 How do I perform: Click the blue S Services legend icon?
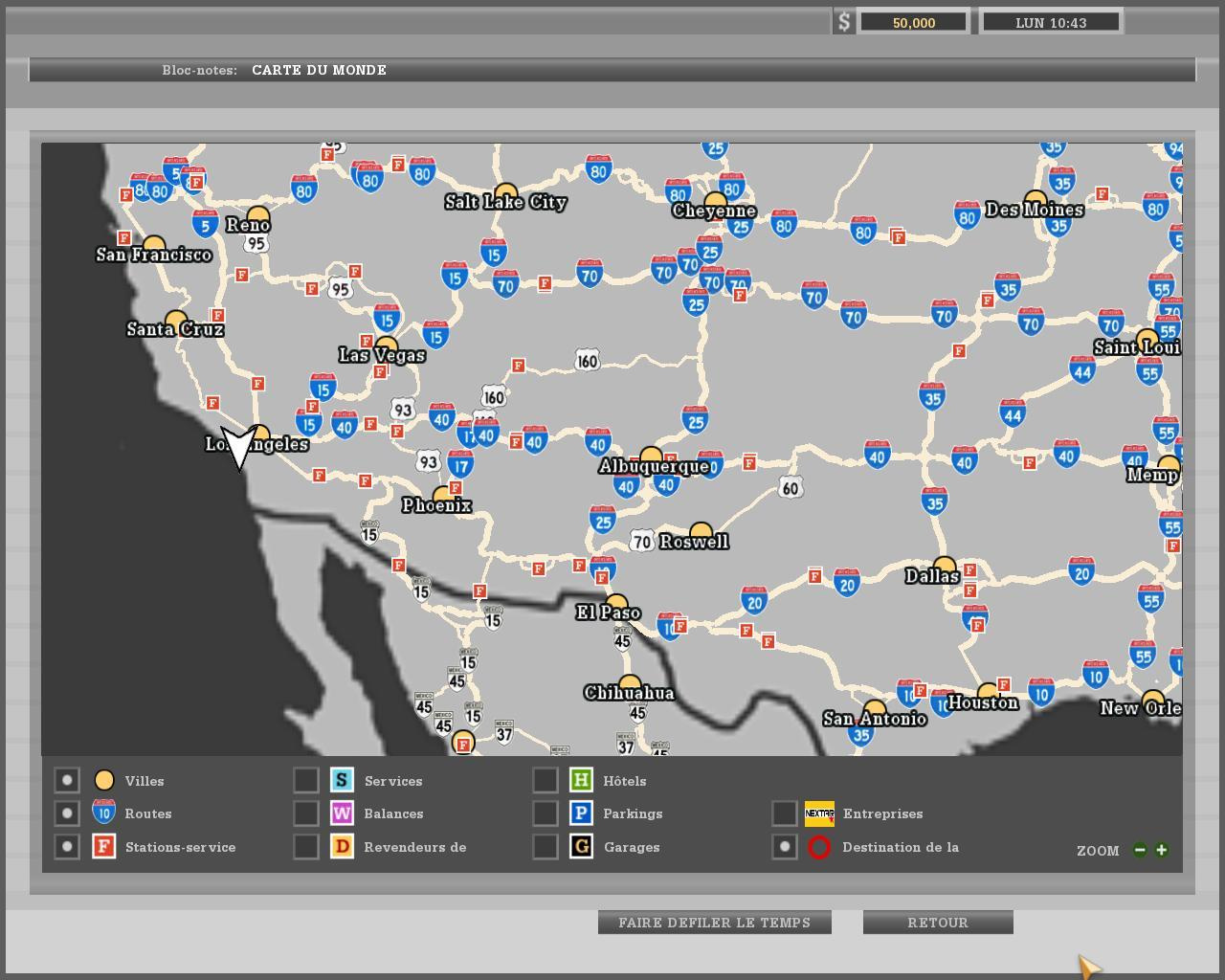click(x=342, y=781)
